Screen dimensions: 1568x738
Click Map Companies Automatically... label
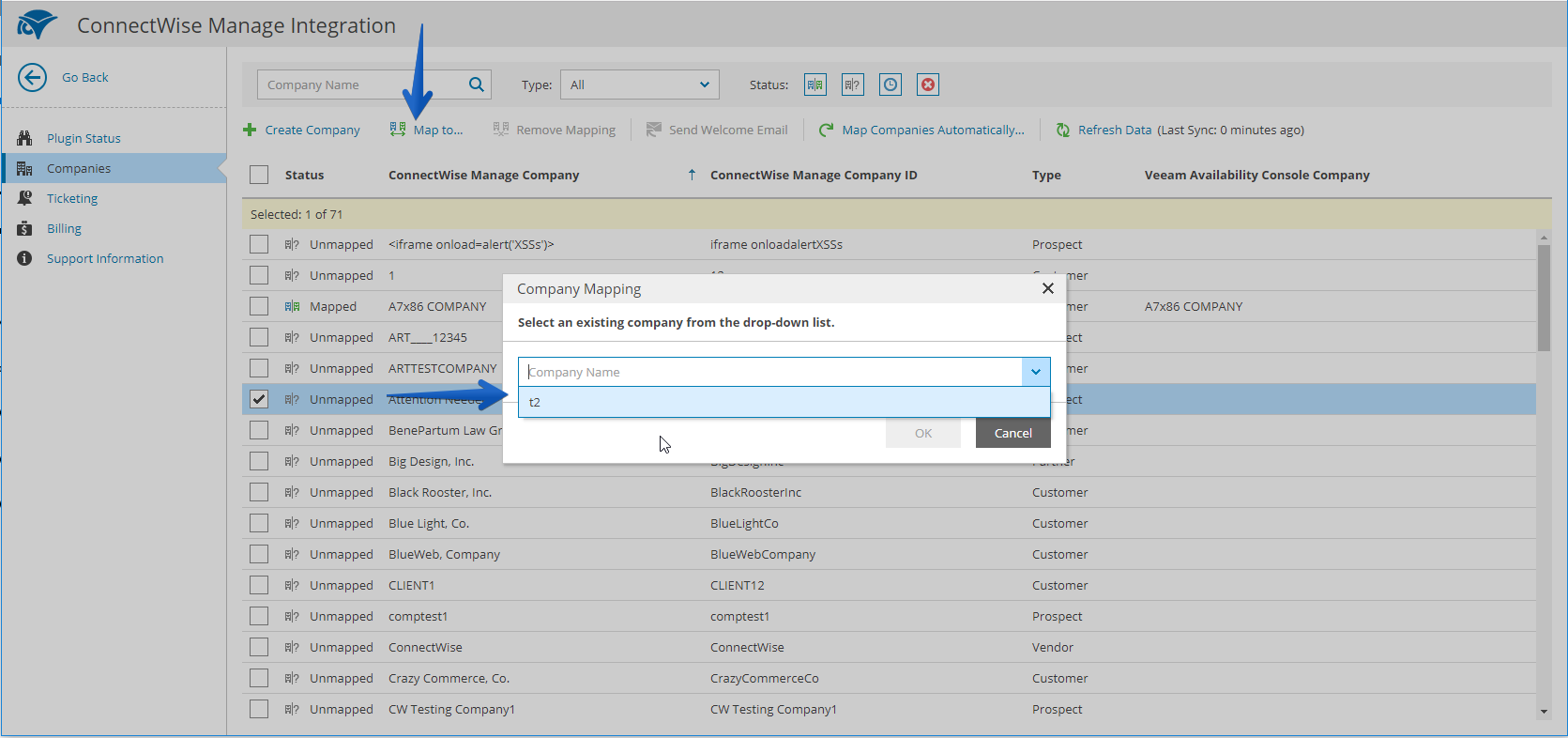(934, 130)
